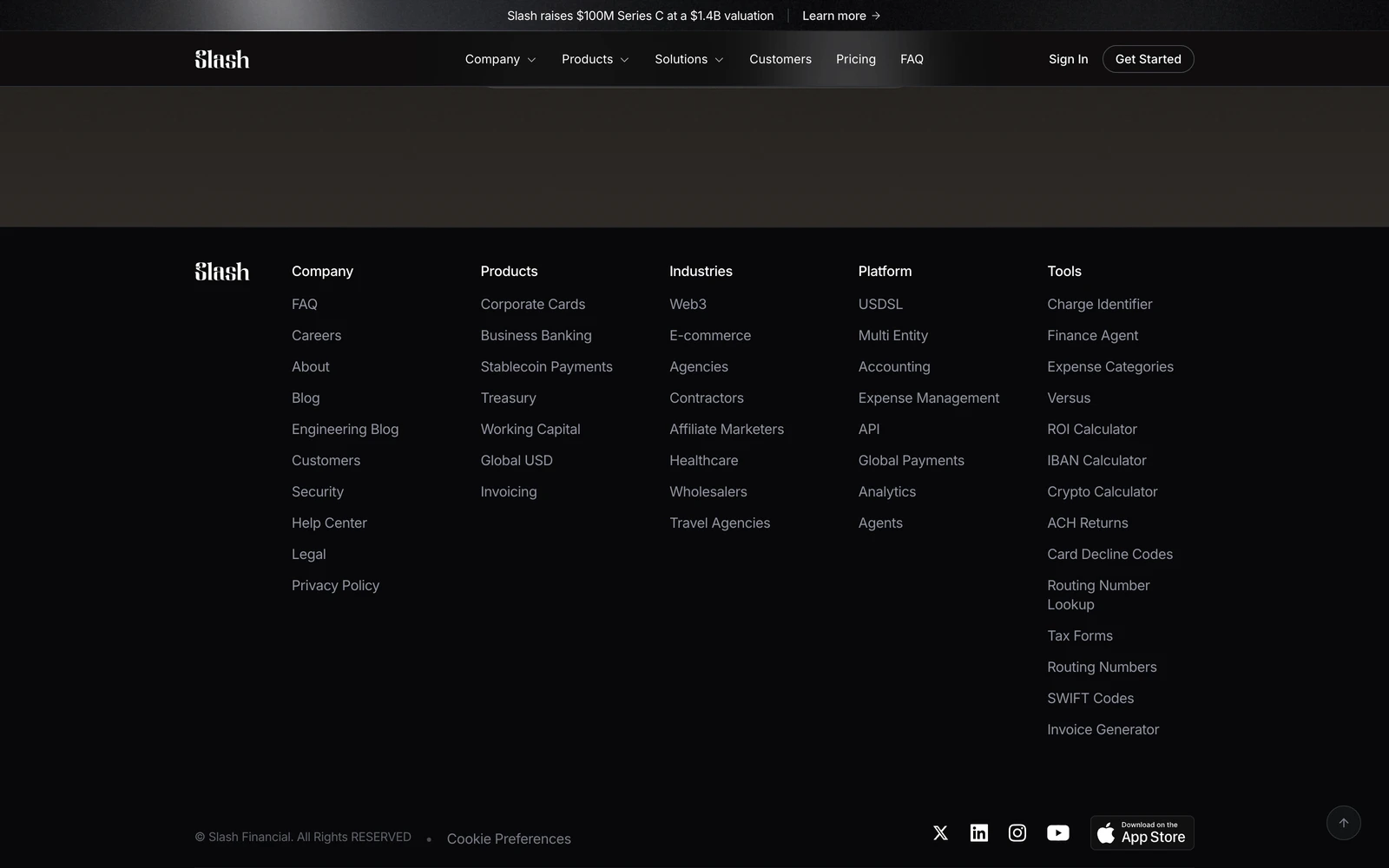This screenshot has width=1389, height=868.
Task: Open the Instagram icon in footer
Action: tap(1017, 833)
